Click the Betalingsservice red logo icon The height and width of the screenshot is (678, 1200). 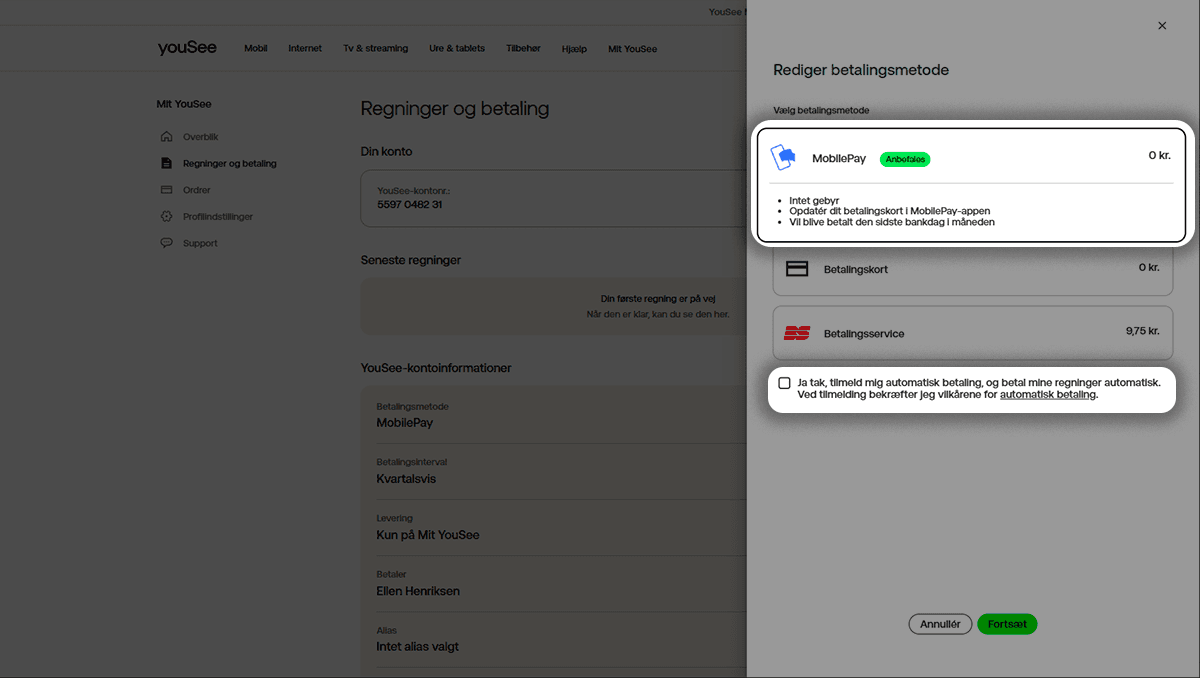click(x=797, y=333)
